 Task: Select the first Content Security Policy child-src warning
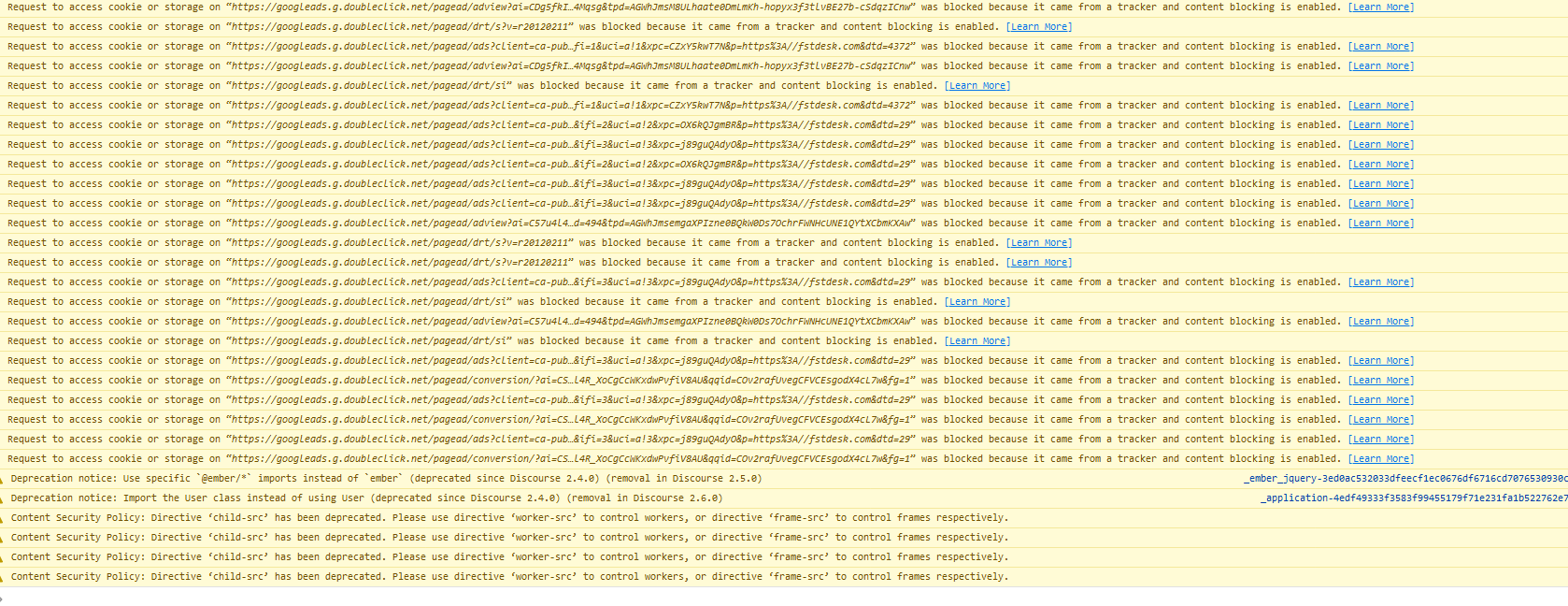coord(509,517)
